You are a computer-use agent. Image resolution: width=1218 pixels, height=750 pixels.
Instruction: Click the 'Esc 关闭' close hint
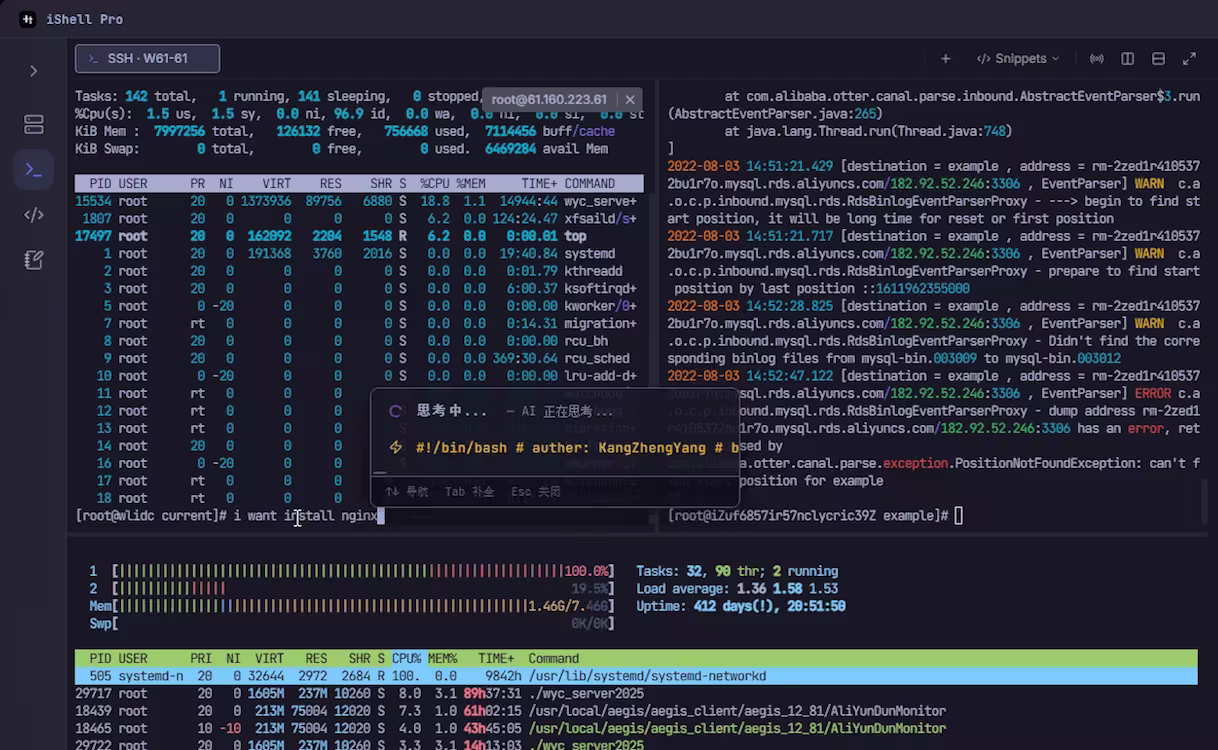pyautogui.click(x=535, y=492)
